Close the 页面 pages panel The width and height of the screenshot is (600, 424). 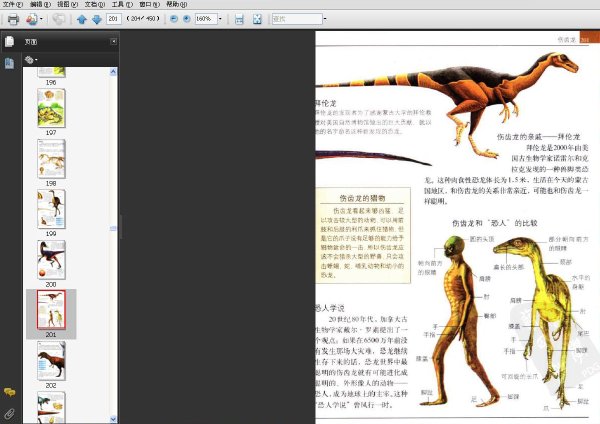[113, 41]
